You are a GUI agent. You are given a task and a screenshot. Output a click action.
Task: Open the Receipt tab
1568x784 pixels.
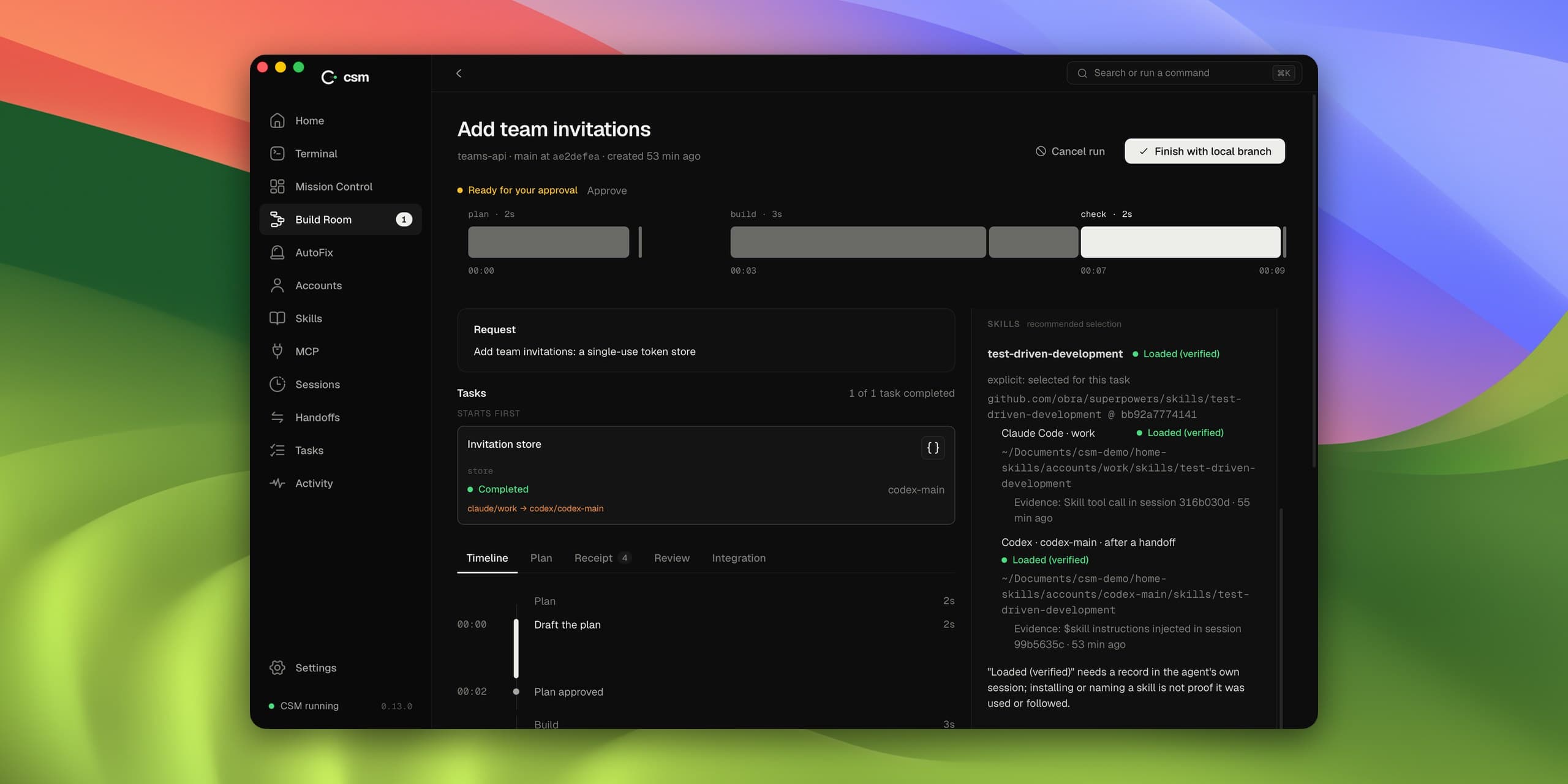(601, 558)
